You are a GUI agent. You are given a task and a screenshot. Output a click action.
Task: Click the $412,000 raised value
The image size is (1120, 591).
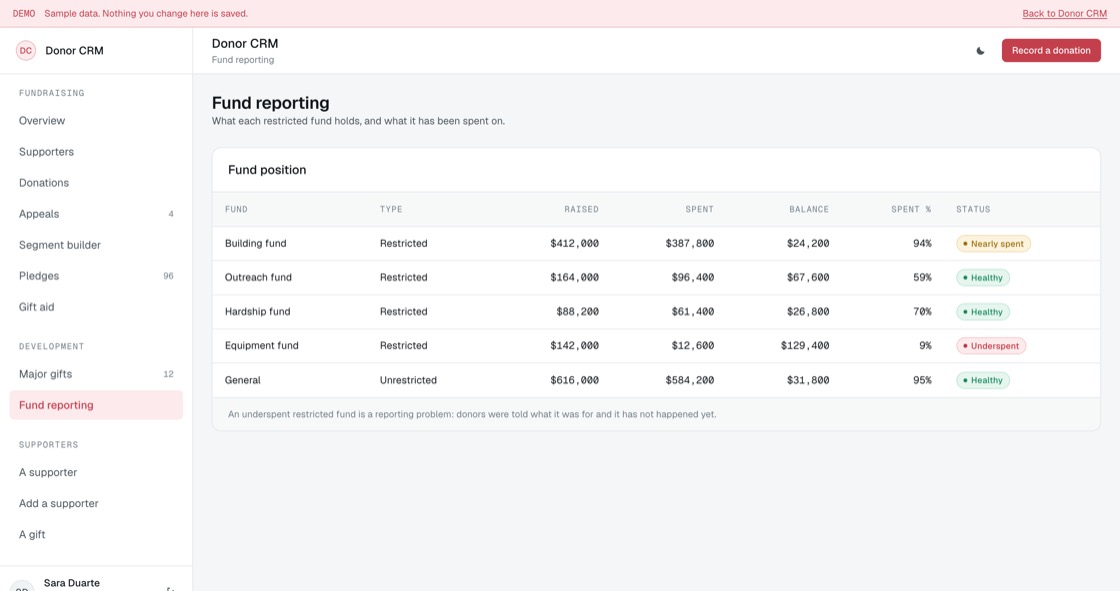click(574, 244)
